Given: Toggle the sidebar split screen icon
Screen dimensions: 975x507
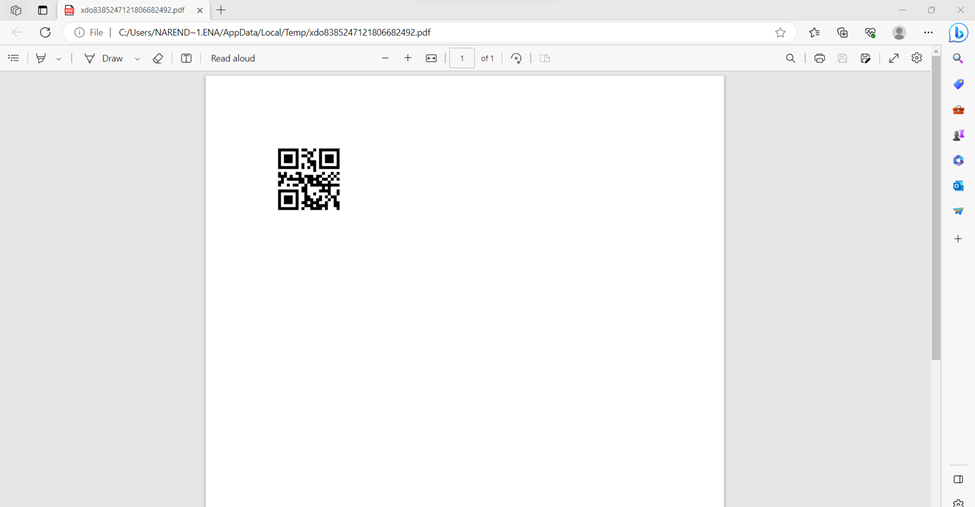Looking at the screenshot, I should pos(958,479).
